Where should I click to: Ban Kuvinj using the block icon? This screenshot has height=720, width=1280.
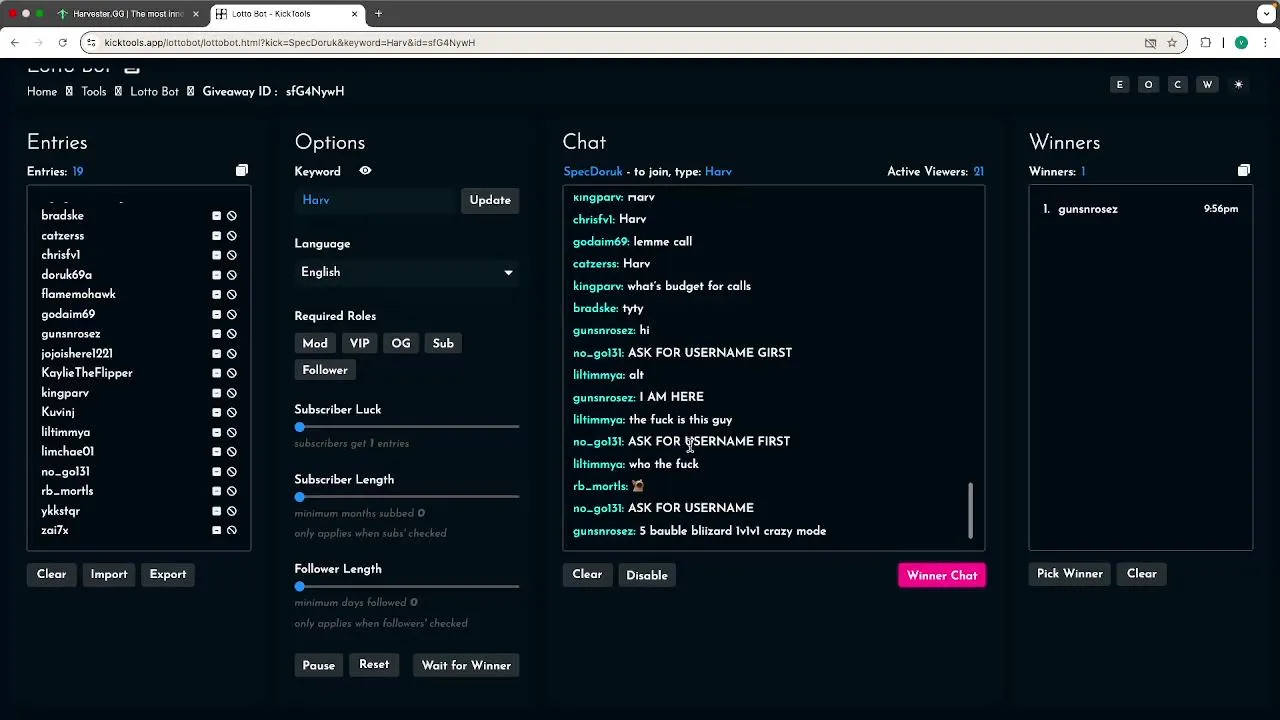(231, 413)
